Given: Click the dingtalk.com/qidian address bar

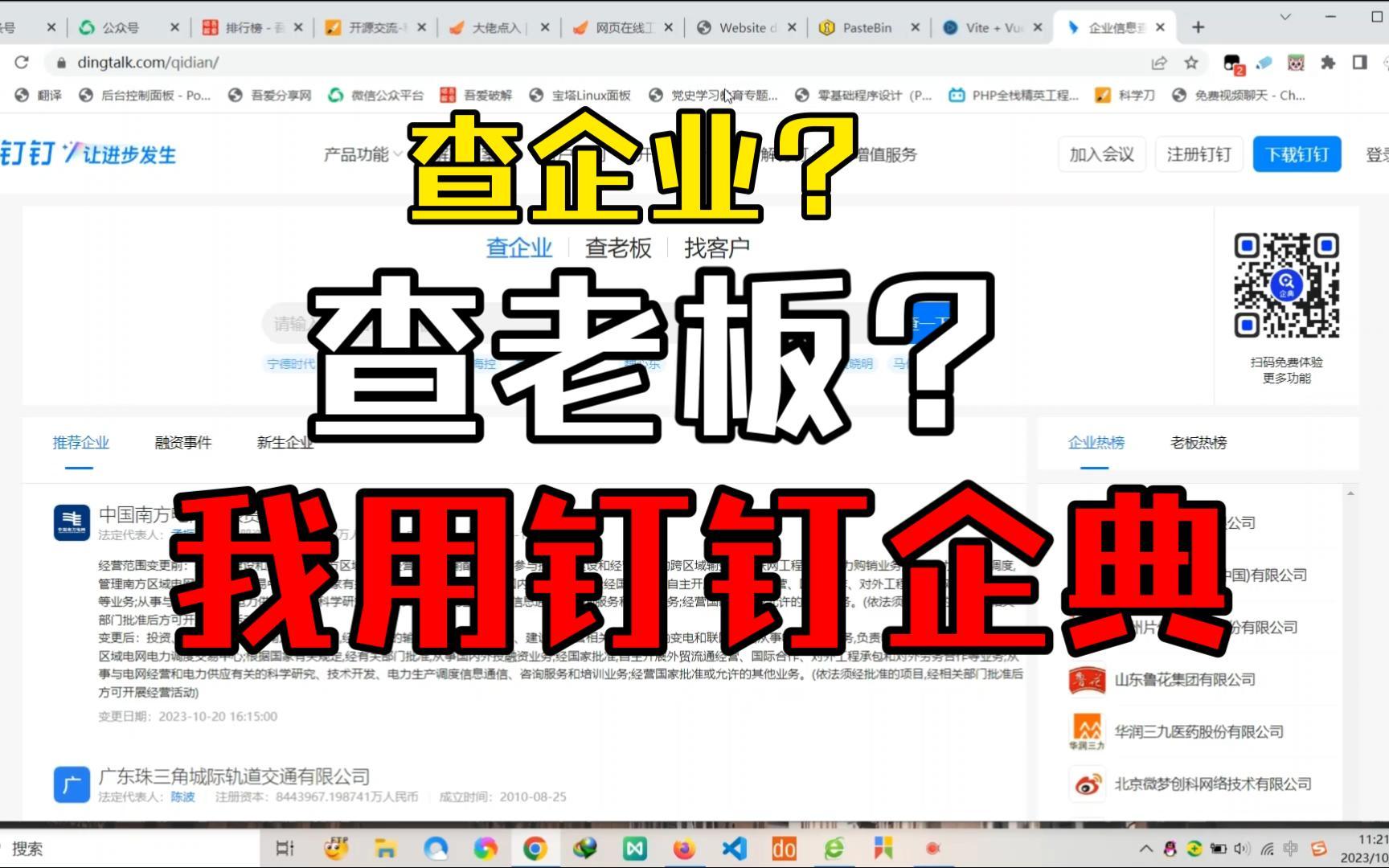Looking at the screenshot, I should 595,62.
